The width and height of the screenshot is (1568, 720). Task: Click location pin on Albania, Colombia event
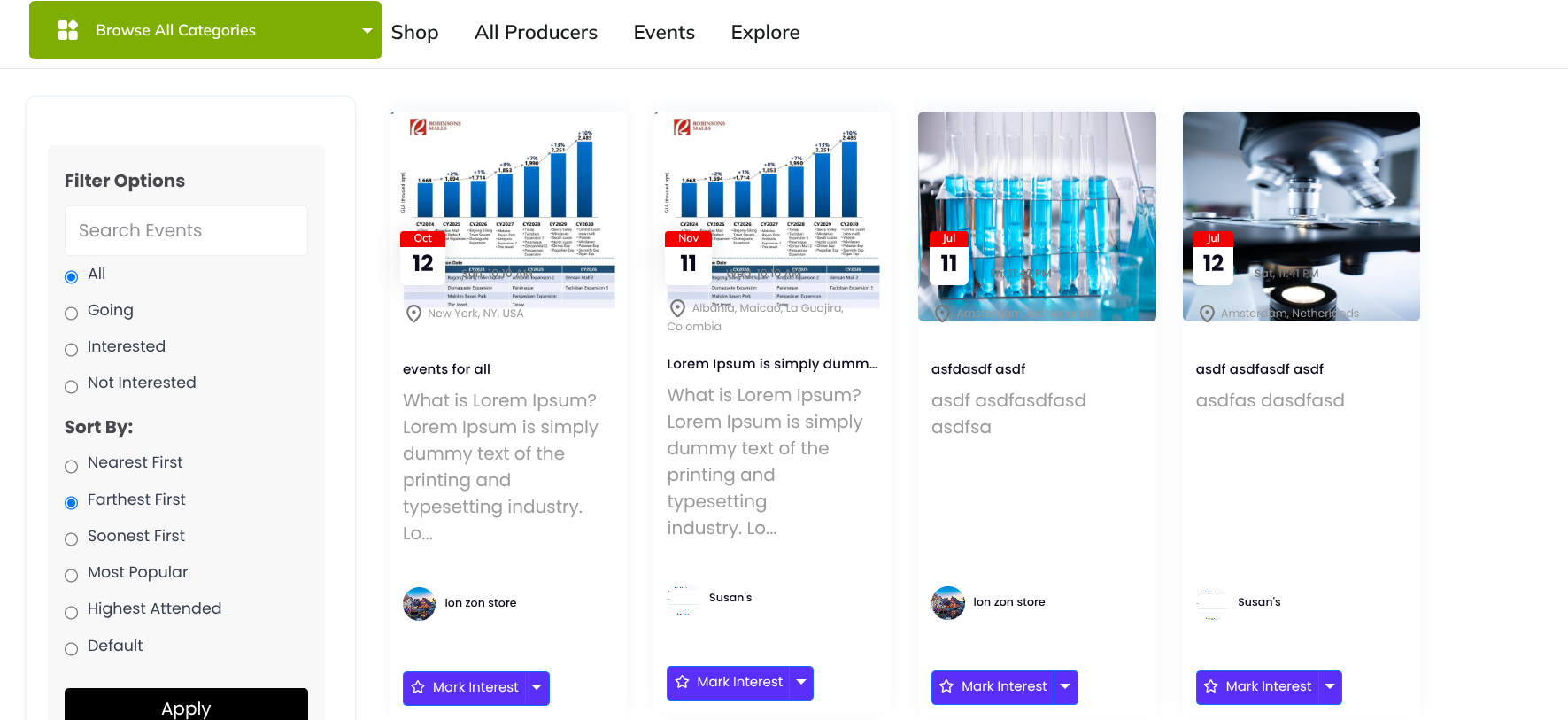click(x=677, y=308)
